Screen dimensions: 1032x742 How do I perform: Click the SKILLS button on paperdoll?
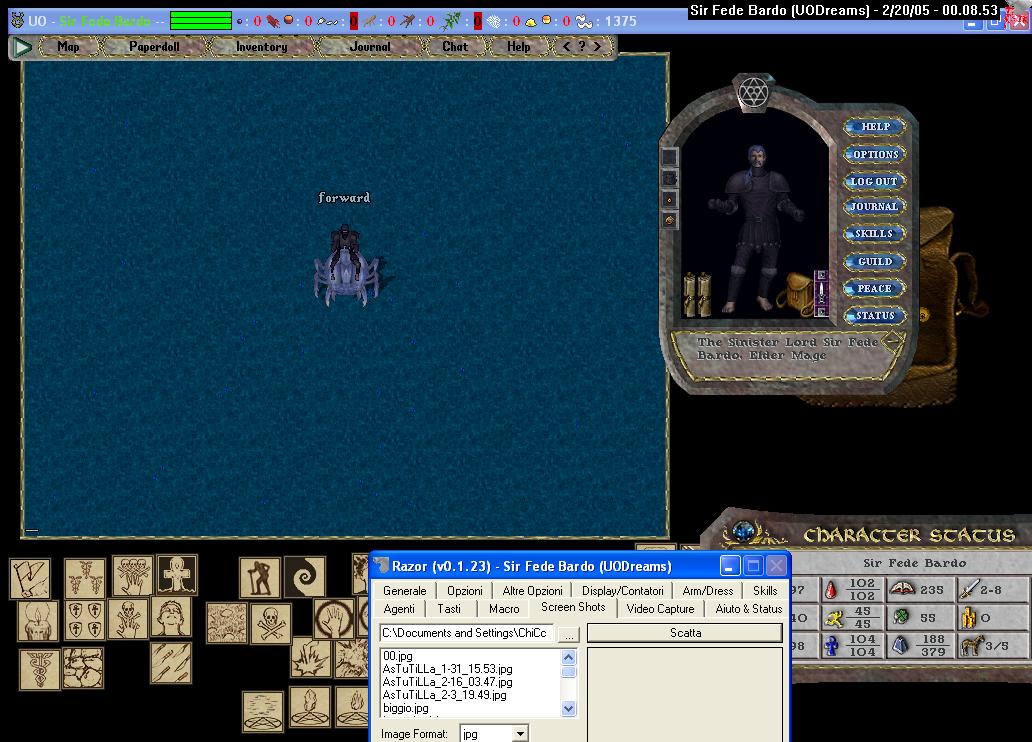point(875,234)
